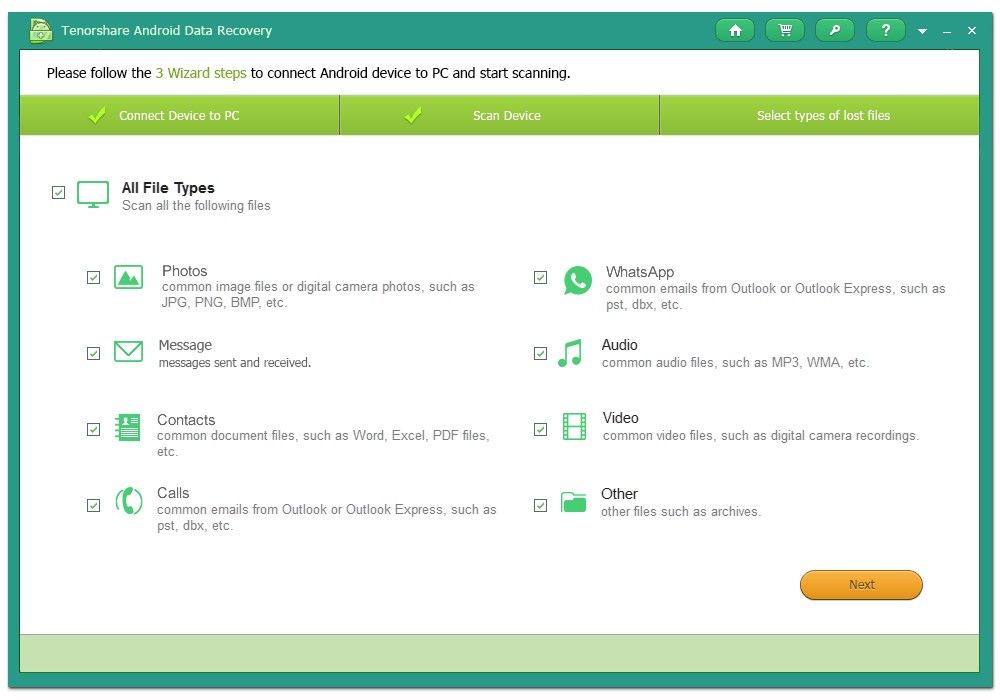
Task: Click the 'Message' label text
Action: pos(185,345)
